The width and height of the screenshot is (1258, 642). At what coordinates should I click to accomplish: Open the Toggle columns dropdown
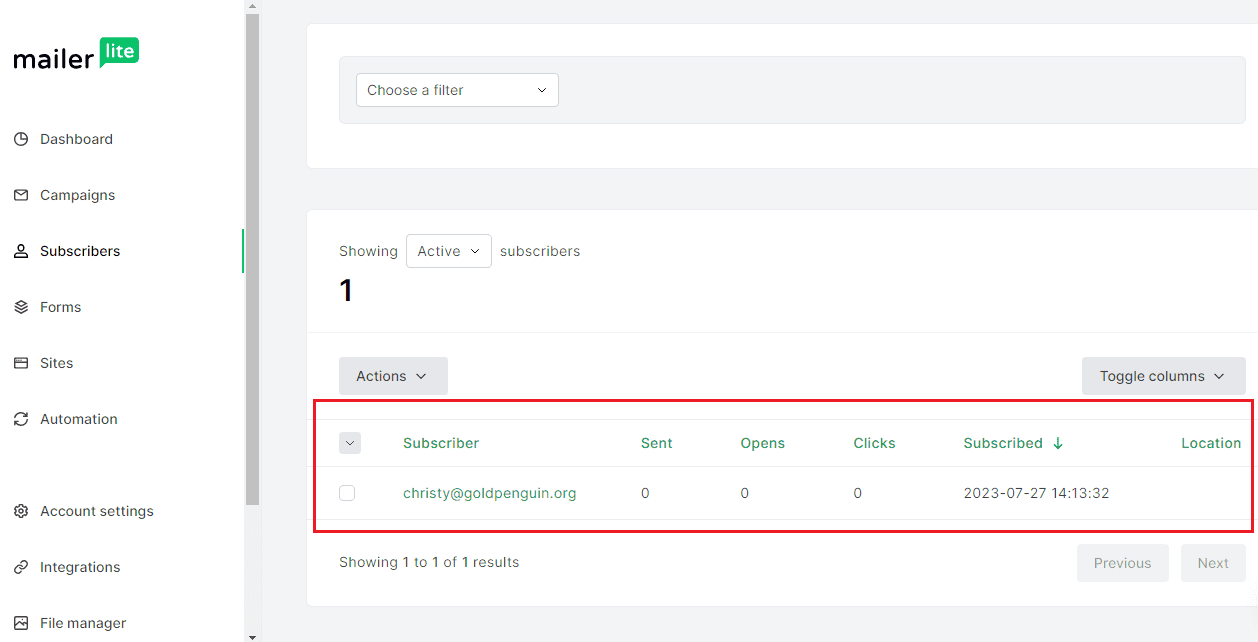coord(1162,376)
